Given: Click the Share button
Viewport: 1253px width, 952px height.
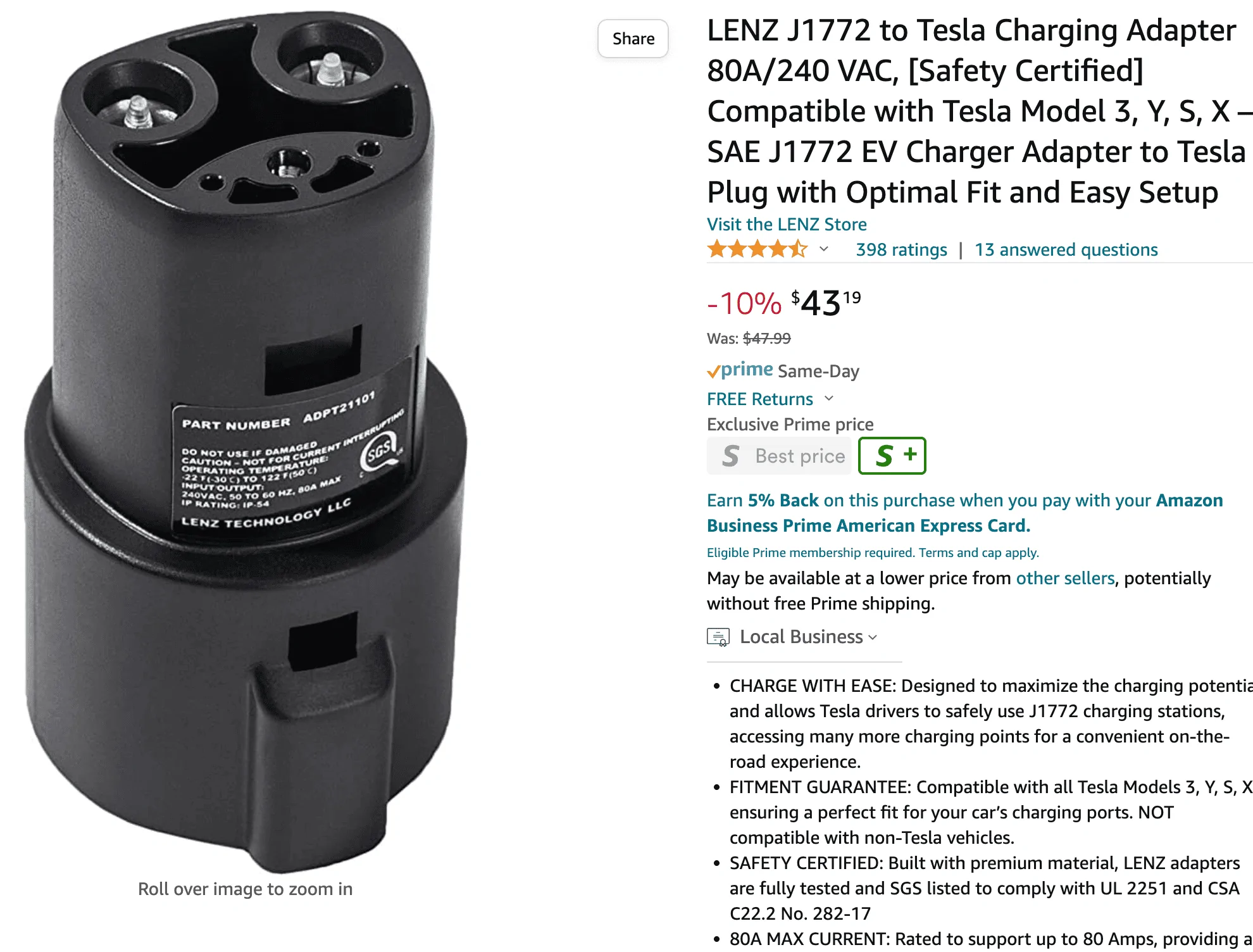Looking at the screenshot, I should [x=633, y=39].
